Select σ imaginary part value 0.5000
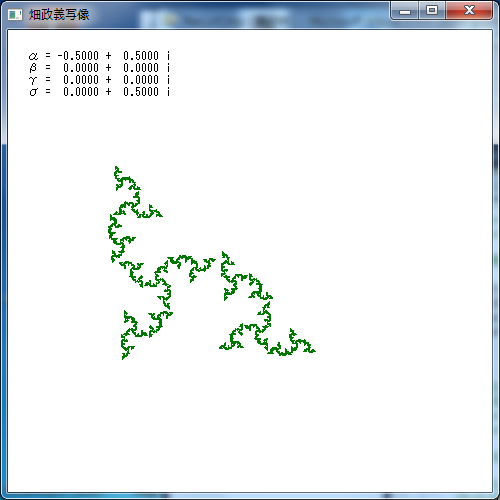500x500 pixels. pyautogui.click(x=141, y=92)
